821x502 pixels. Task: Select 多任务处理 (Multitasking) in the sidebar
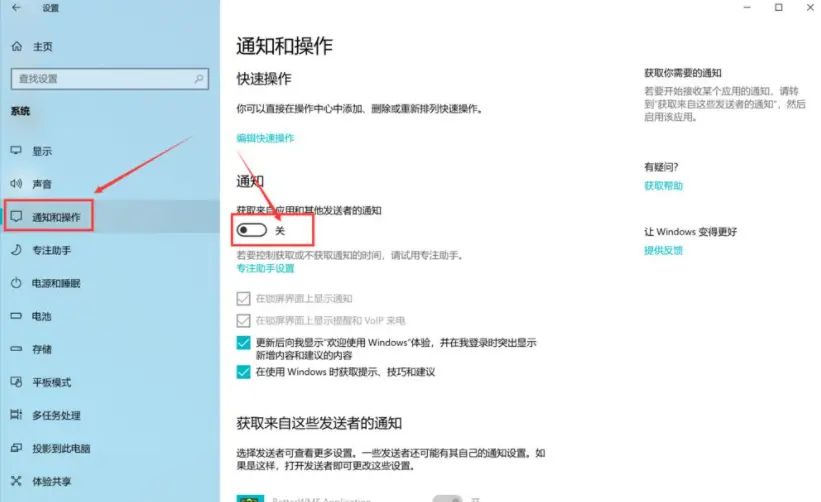pos(56,415)
